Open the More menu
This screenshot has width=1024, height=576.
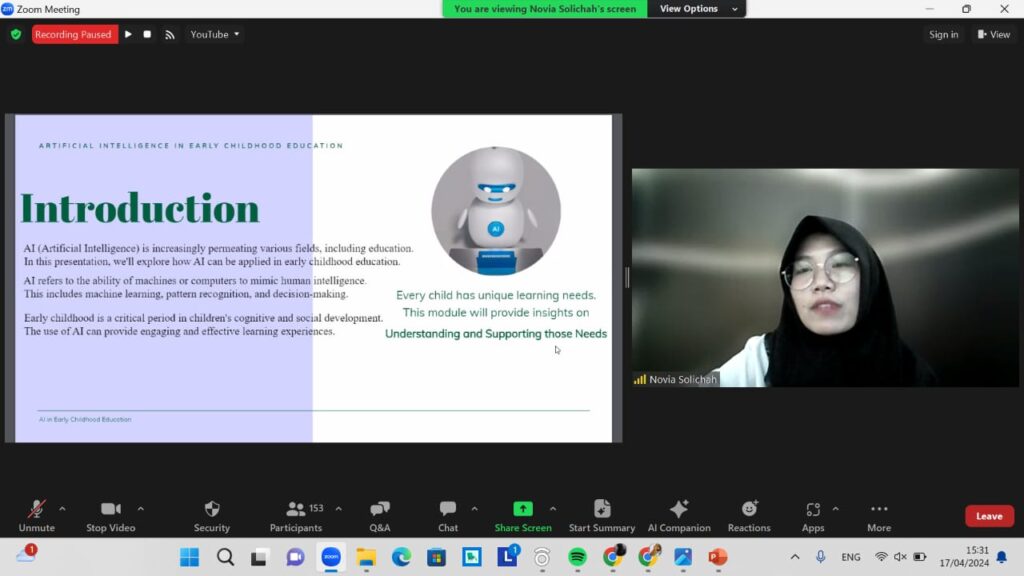click(879, 509)
